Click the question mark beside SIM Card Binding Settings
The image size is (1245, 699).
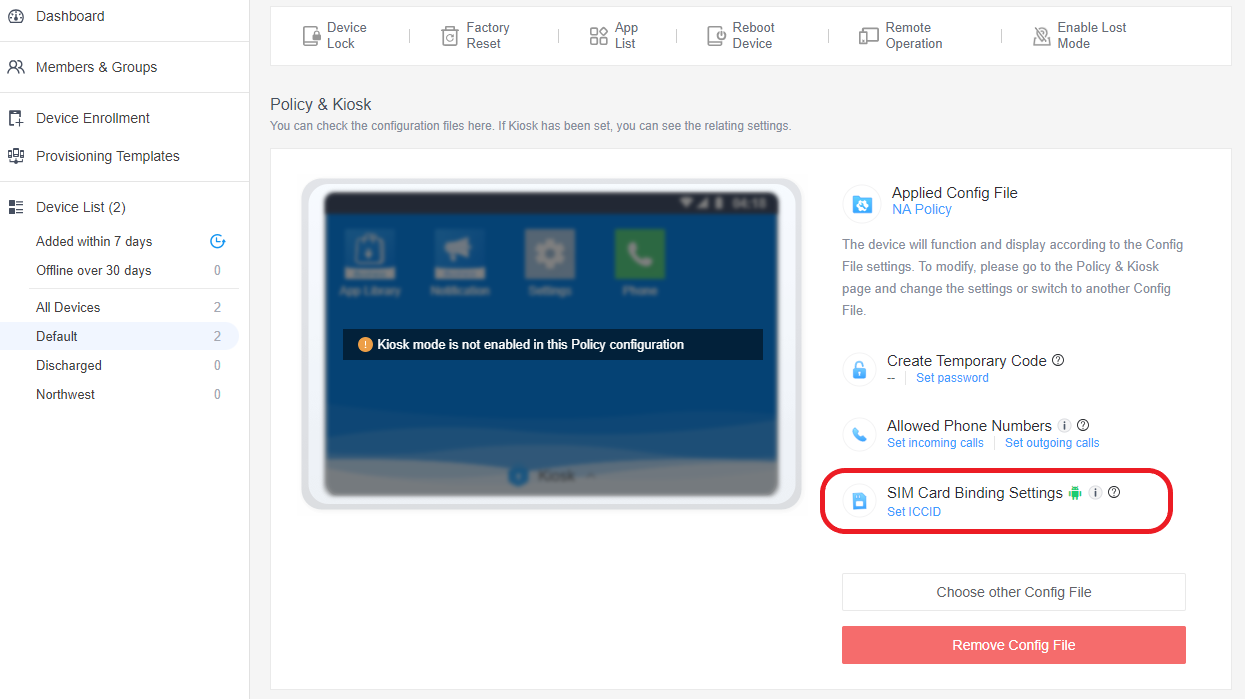1114,492
